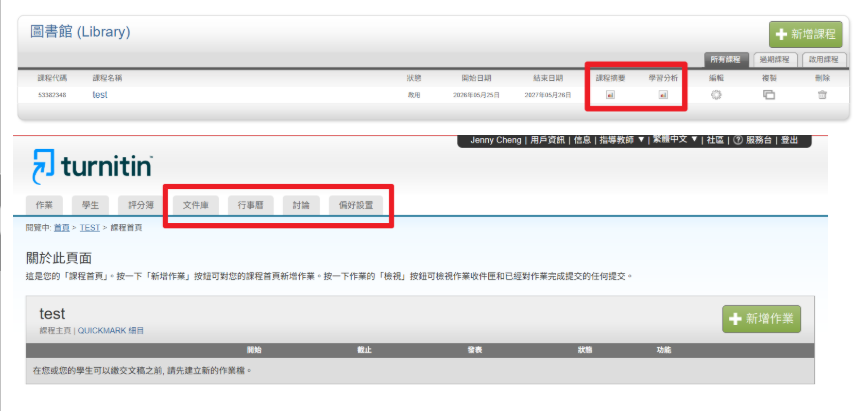The image size is (867, 411).
Task: Open the 行事曆 tab
Action: click(x=250, y=205)
